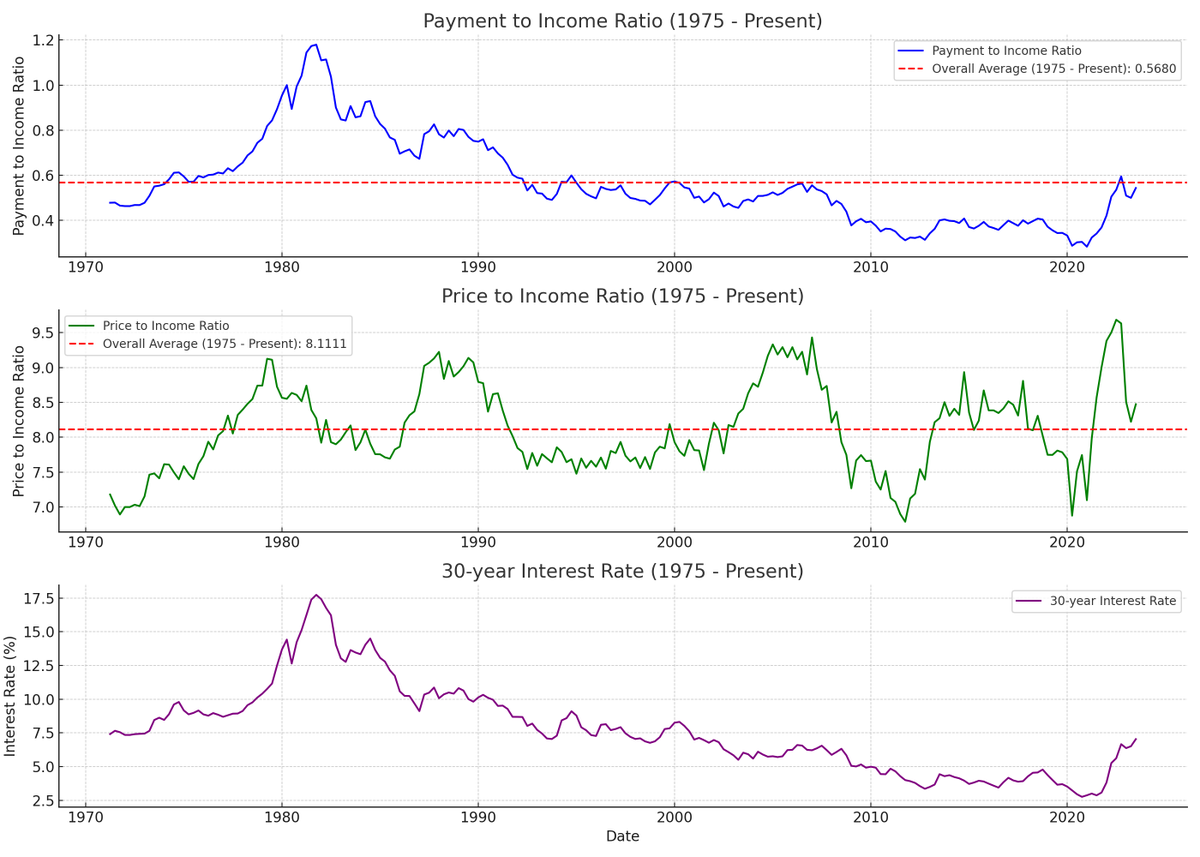
Task: Click legend text "Overall Average (1975 - Present): 8.1111"
Action: pos(225,344)
